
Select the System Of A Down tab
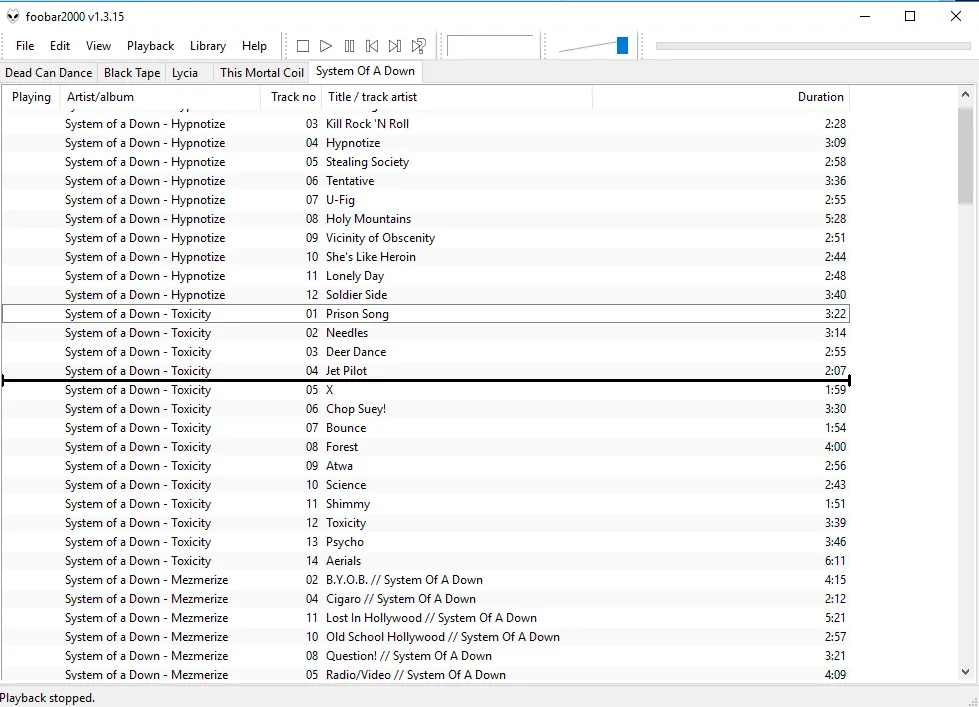click(365, 71)
